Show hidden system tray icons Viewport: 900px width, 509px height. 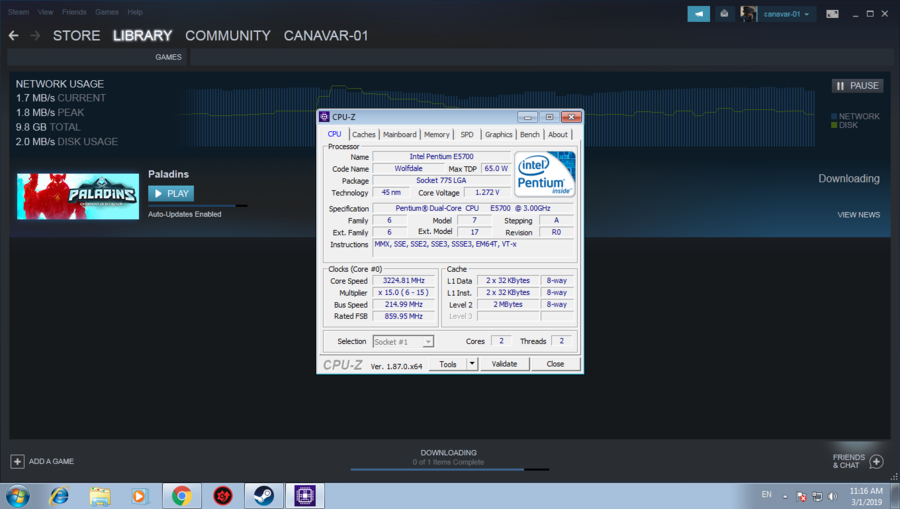pos(785,497)
